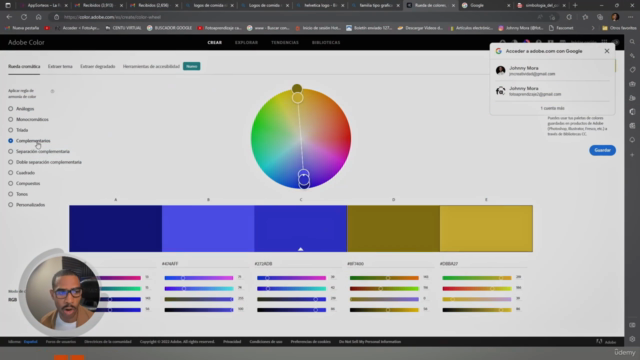
Task: Open the Extraer degradado tab
Action: (x=98, y=67)
